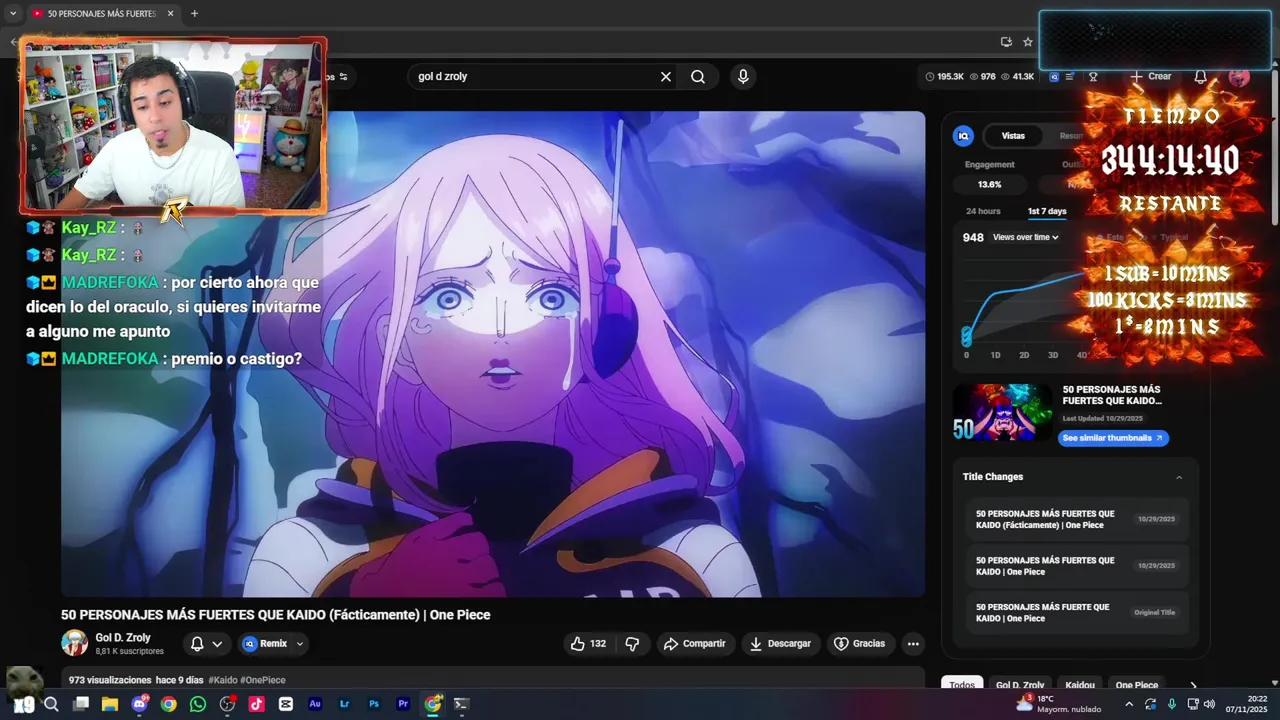The image size is (1280, 720).
Task: Open the browser tab search dropdown
Action: [13, 14]
